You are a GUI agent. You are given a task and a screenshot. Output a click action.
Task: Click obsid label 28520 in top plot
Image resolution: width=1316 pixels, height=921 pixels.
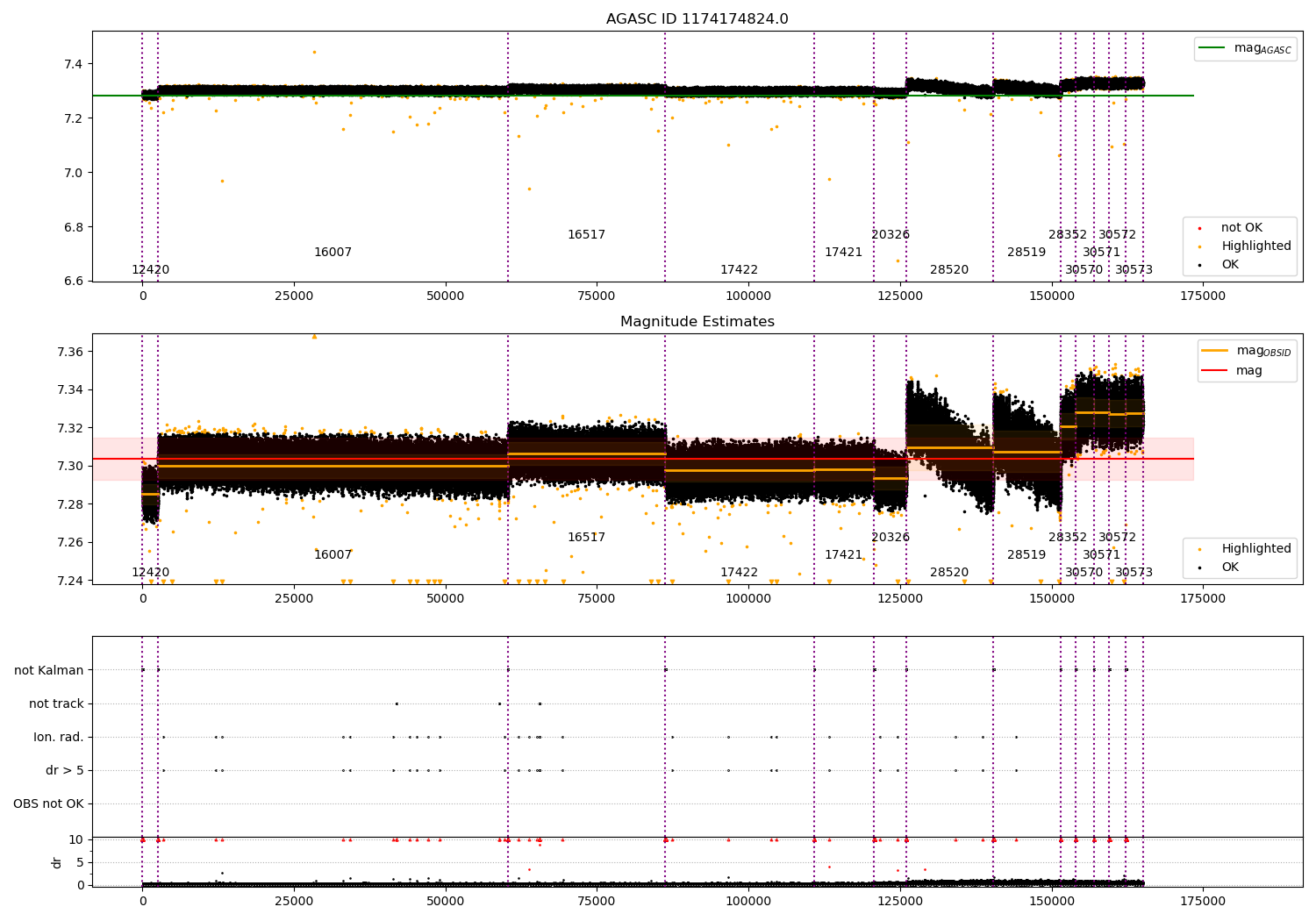tap(949, 270)
